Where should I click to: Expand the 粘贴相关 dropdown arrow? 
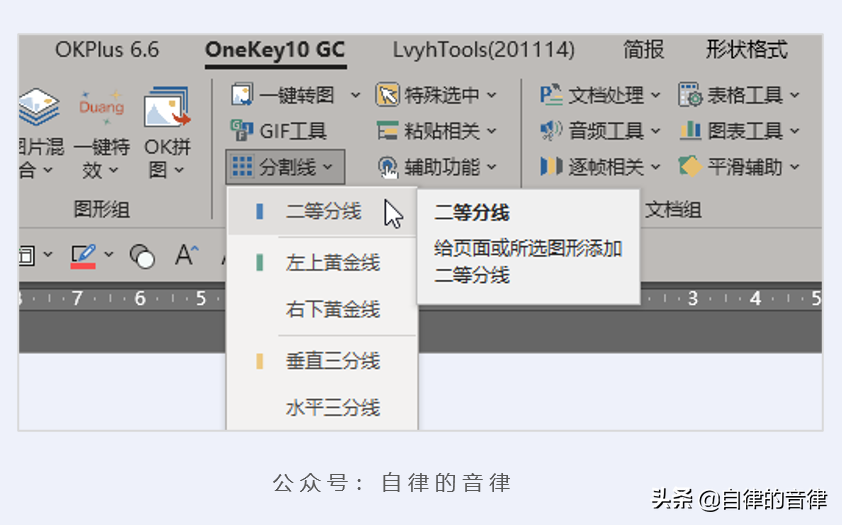tap(492, 131)
